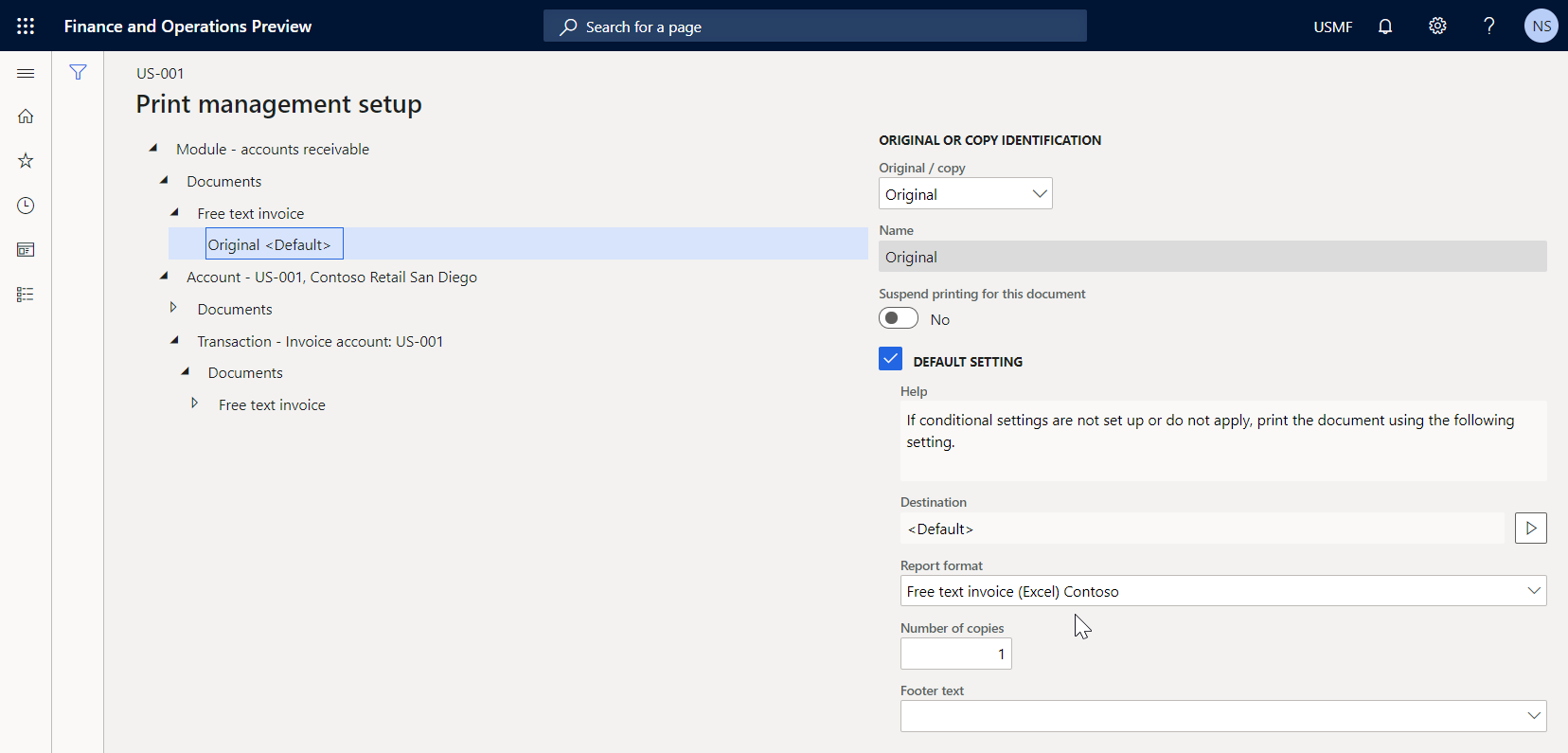Go to the Home icon

point(26,117)
